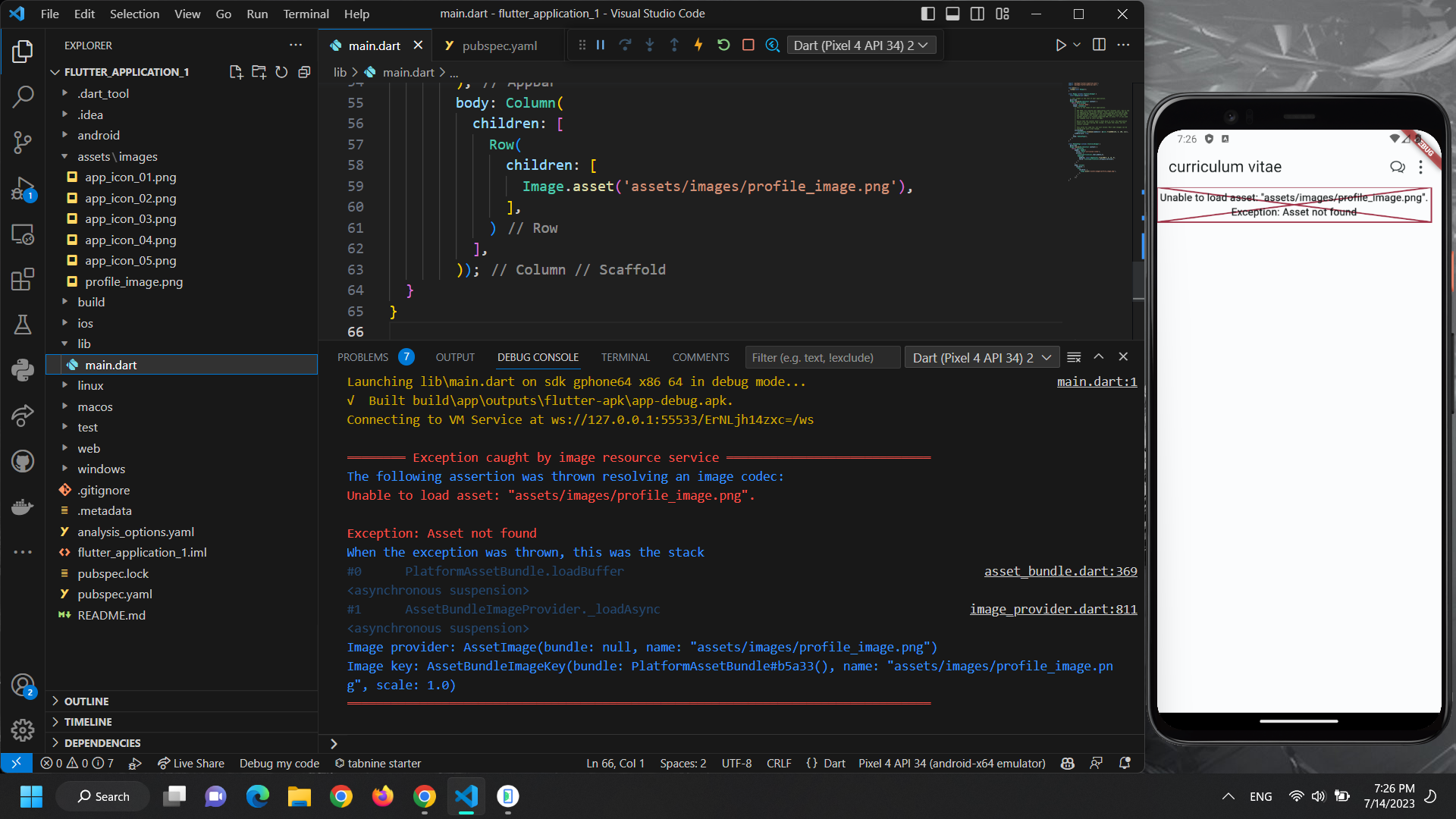Create a new folder in Explorer
1456x819 pixels.
pyautogui.click(x=259, y=72)
